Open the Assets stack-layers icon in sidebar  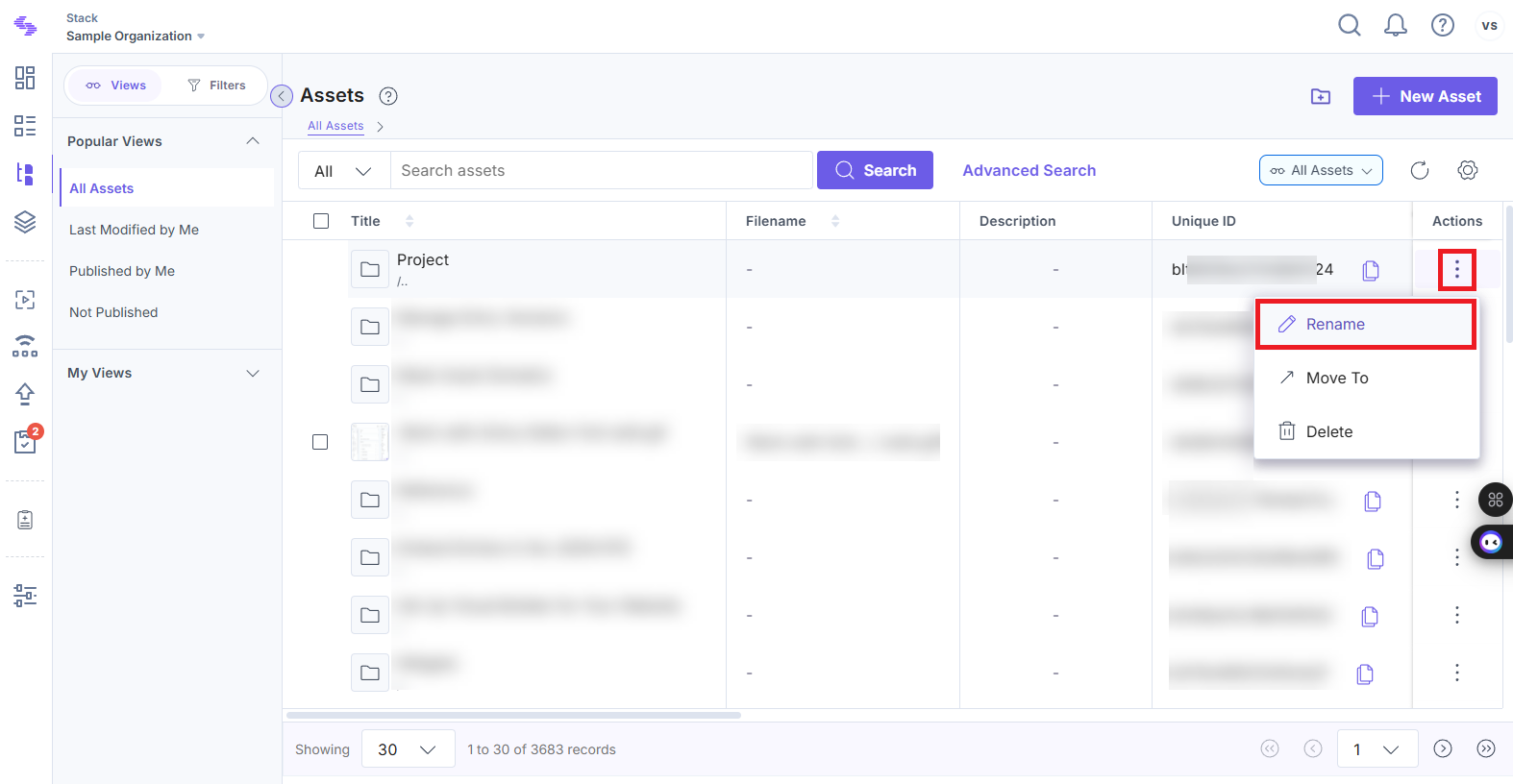tap(25, 222)
